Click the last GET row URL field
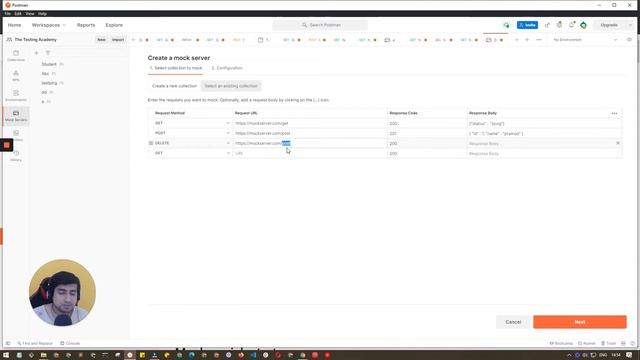 tap(309, 153)
